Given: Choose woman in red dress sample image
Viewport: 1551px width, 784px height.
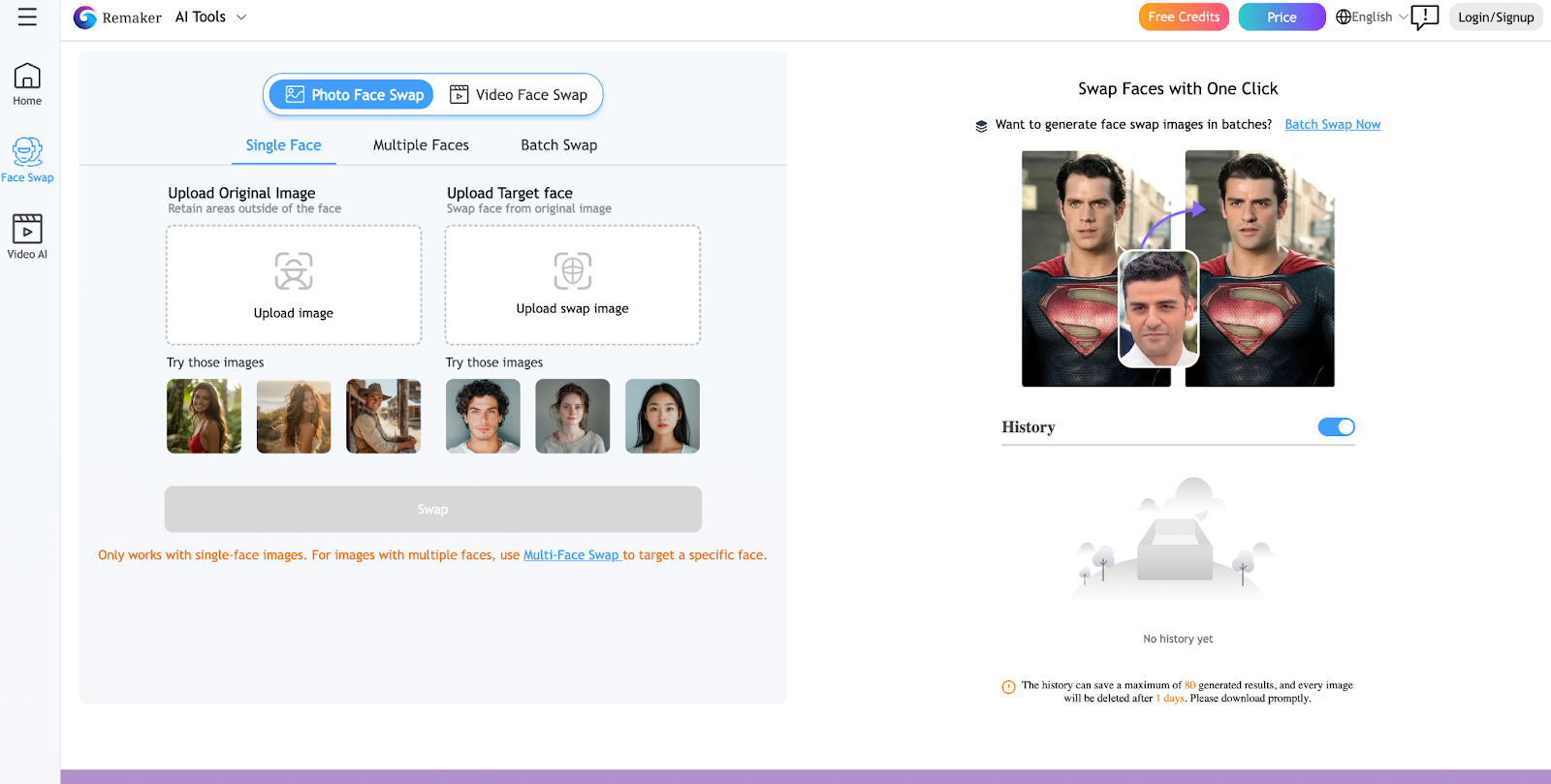Looking at the screenshot, I should pos(204,417).
